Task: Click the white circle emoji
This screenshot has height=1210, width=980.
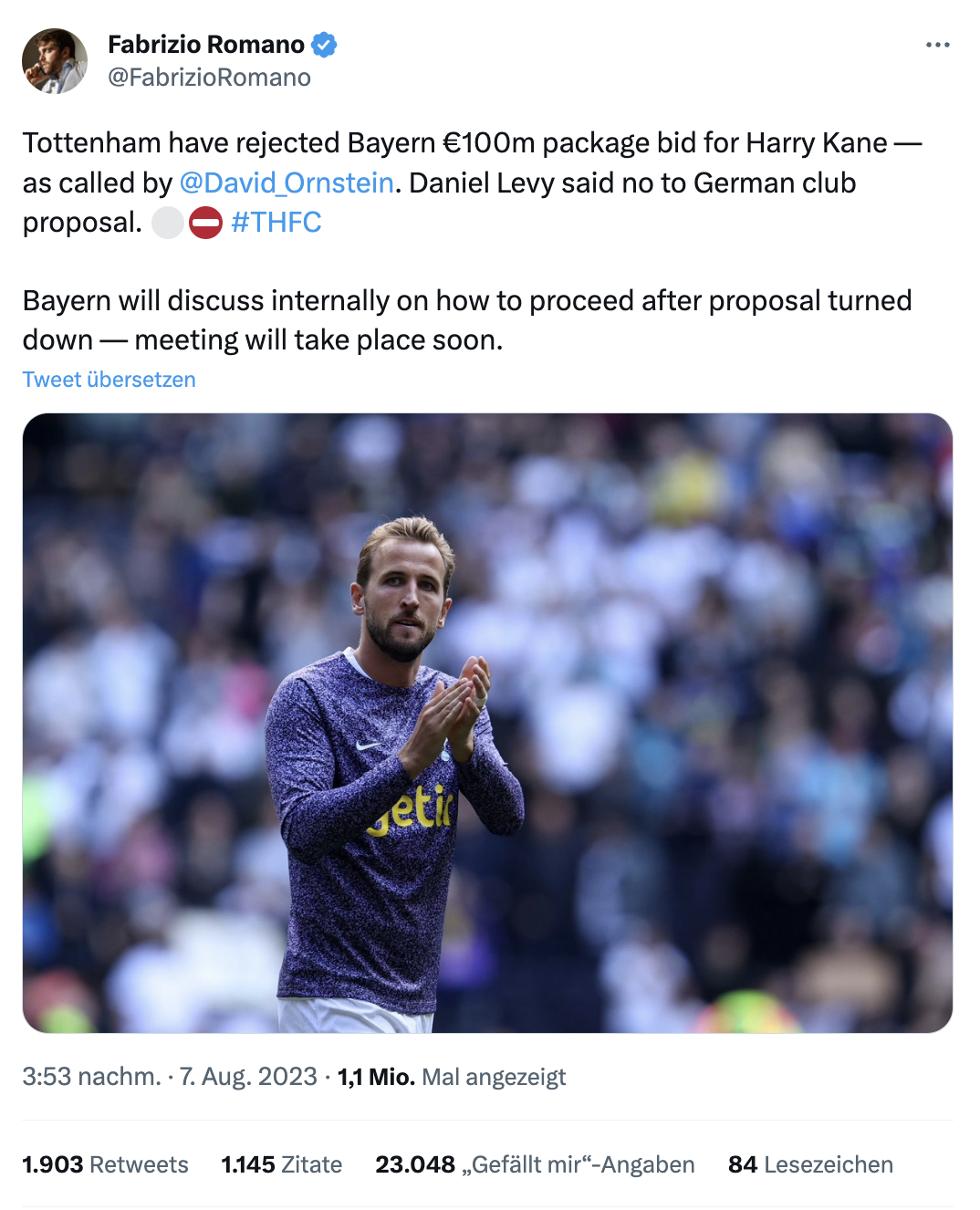Action: 168,223
